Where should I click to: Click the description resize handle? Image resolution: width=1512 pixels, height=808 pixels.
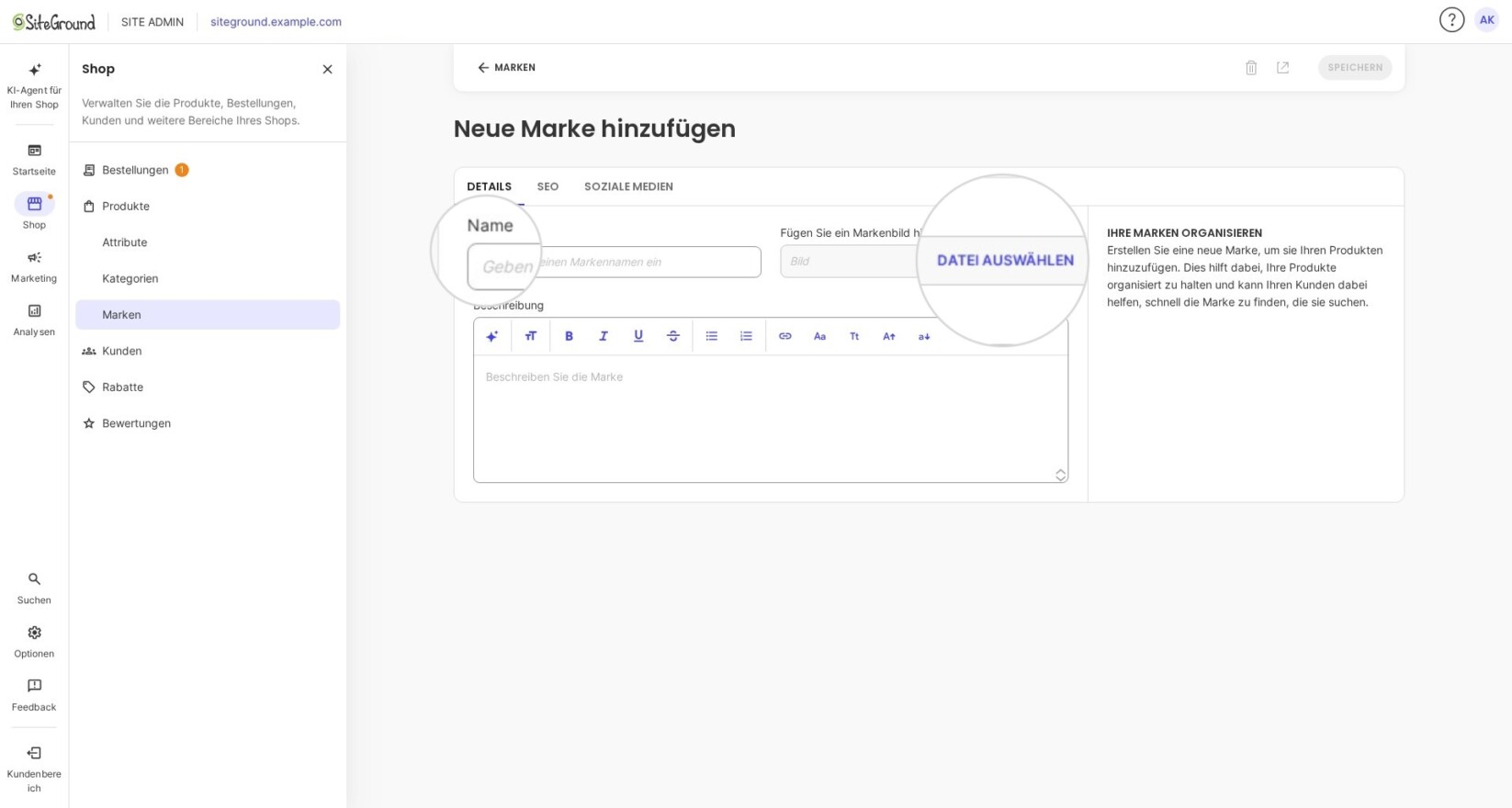[x=1060, y=475]
